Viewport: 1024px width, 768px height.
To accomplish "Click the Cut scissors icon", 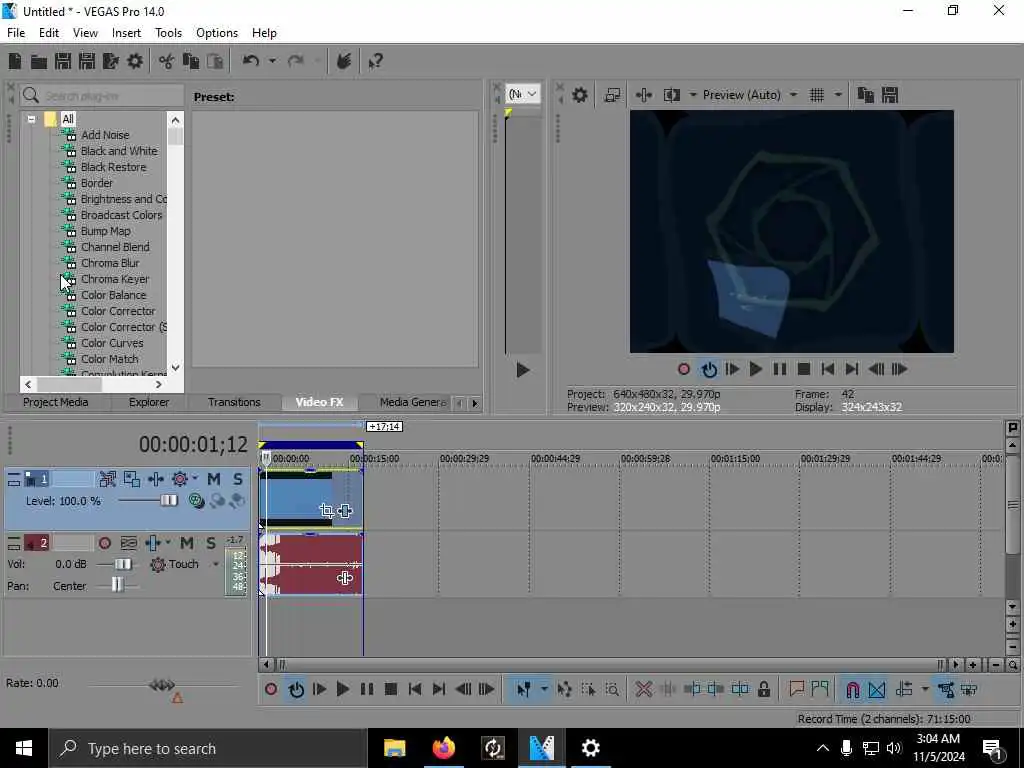I will pos(167,61).
